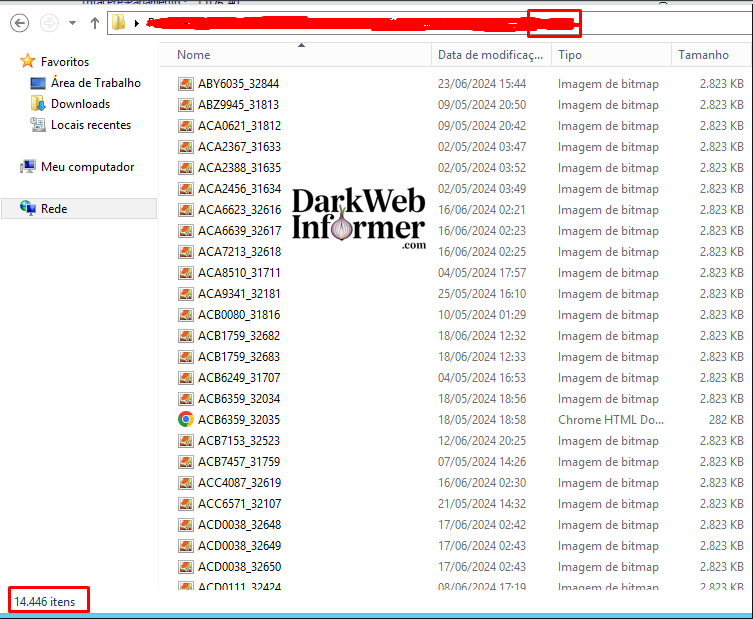Select Meu computador in navigation pane
Viewport: 753px width, 619px height.
pos(87,167)
